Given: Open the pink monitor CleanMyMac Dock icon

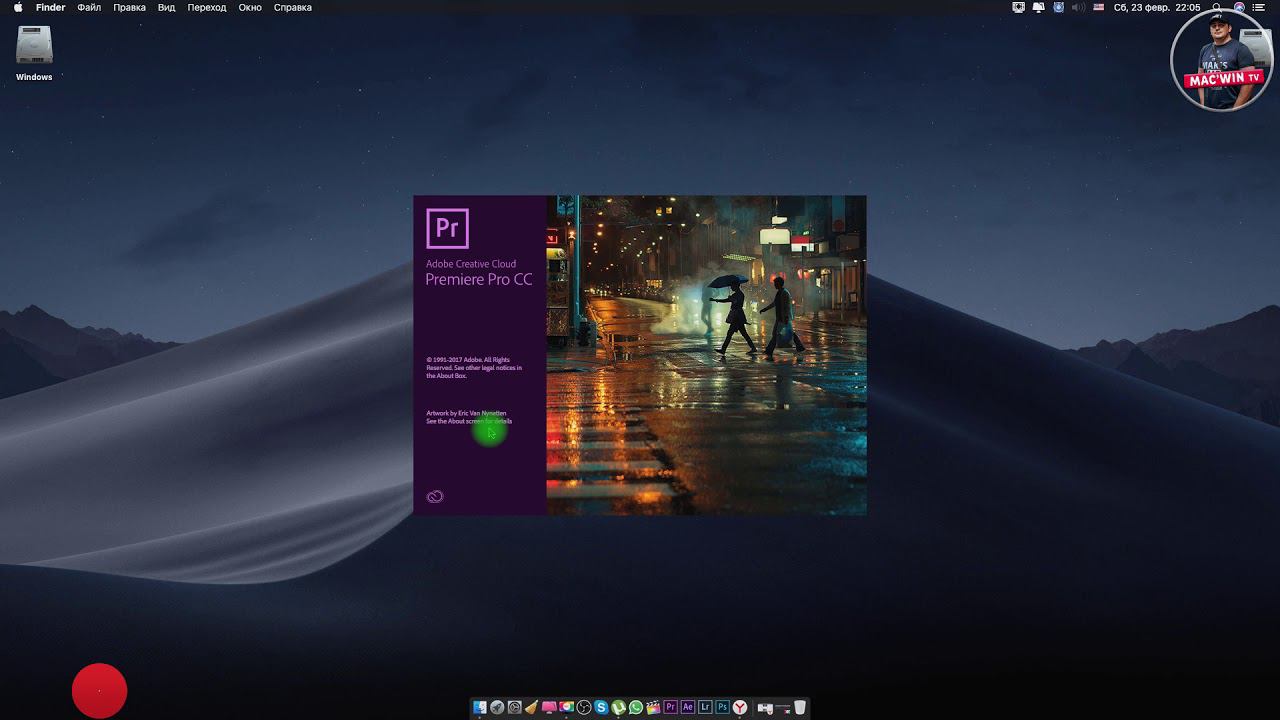Looking at the screenshot, I should coord(549,707).
